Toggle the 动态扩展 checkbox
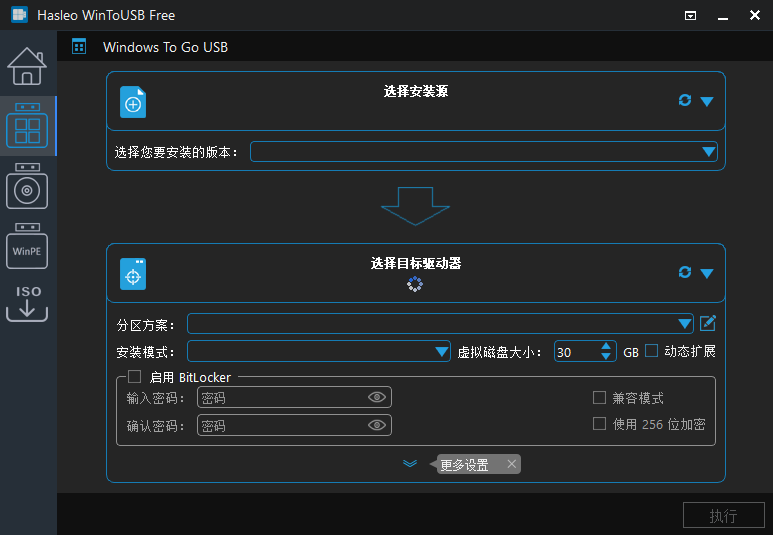Image resolution: width=773 pixels, height=535 pixels. point(651,351)
